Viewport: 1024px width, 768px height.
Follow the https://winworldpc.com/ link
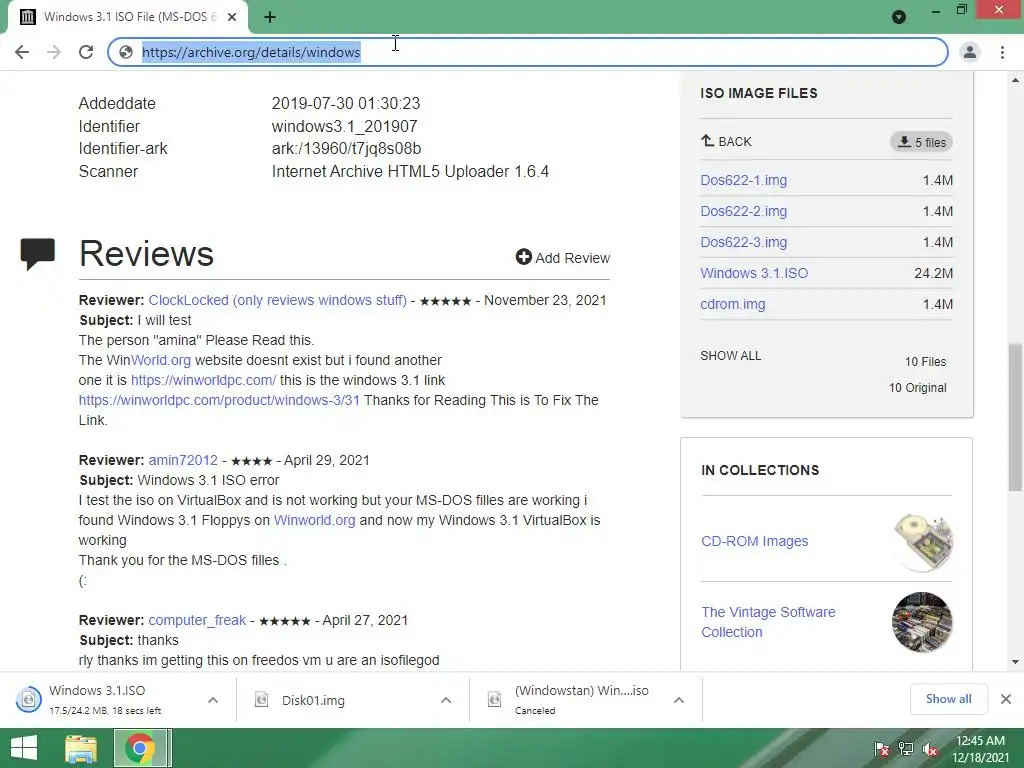tap(204, 380)
